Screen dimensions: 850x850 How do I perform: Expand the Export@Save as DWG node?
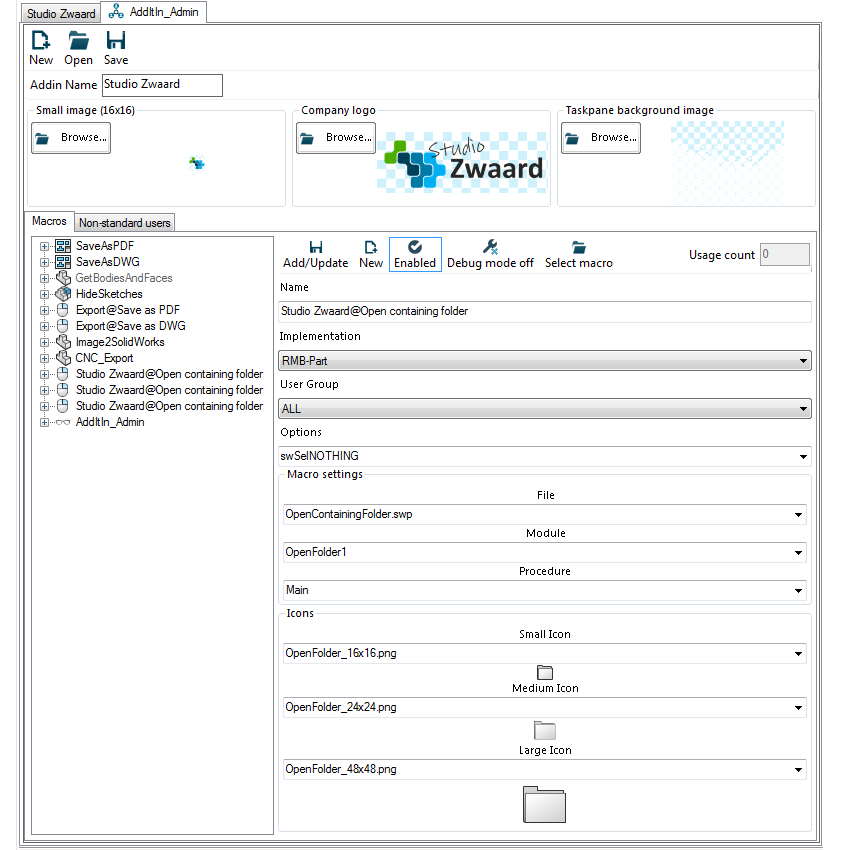pyautogui.click(x=44, y=326)
